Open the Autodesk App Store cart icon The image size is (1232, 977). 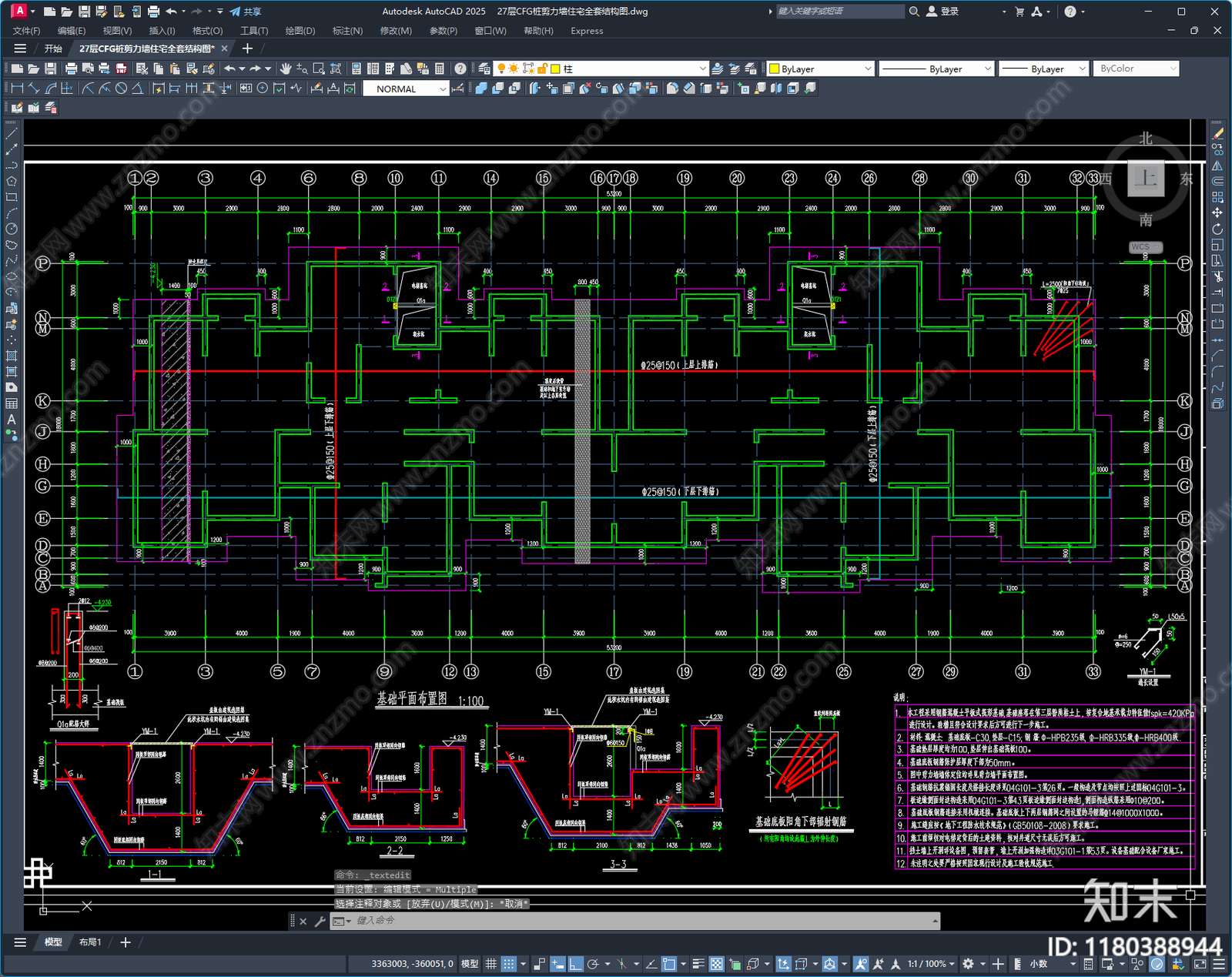(x=1019, y=12)
